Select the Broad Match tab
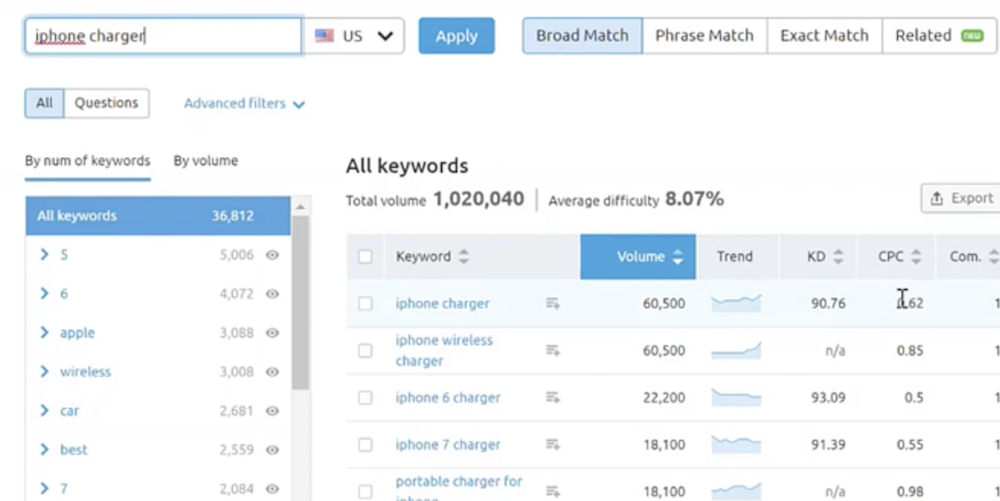1000x501 pixels. coord(582,36)
